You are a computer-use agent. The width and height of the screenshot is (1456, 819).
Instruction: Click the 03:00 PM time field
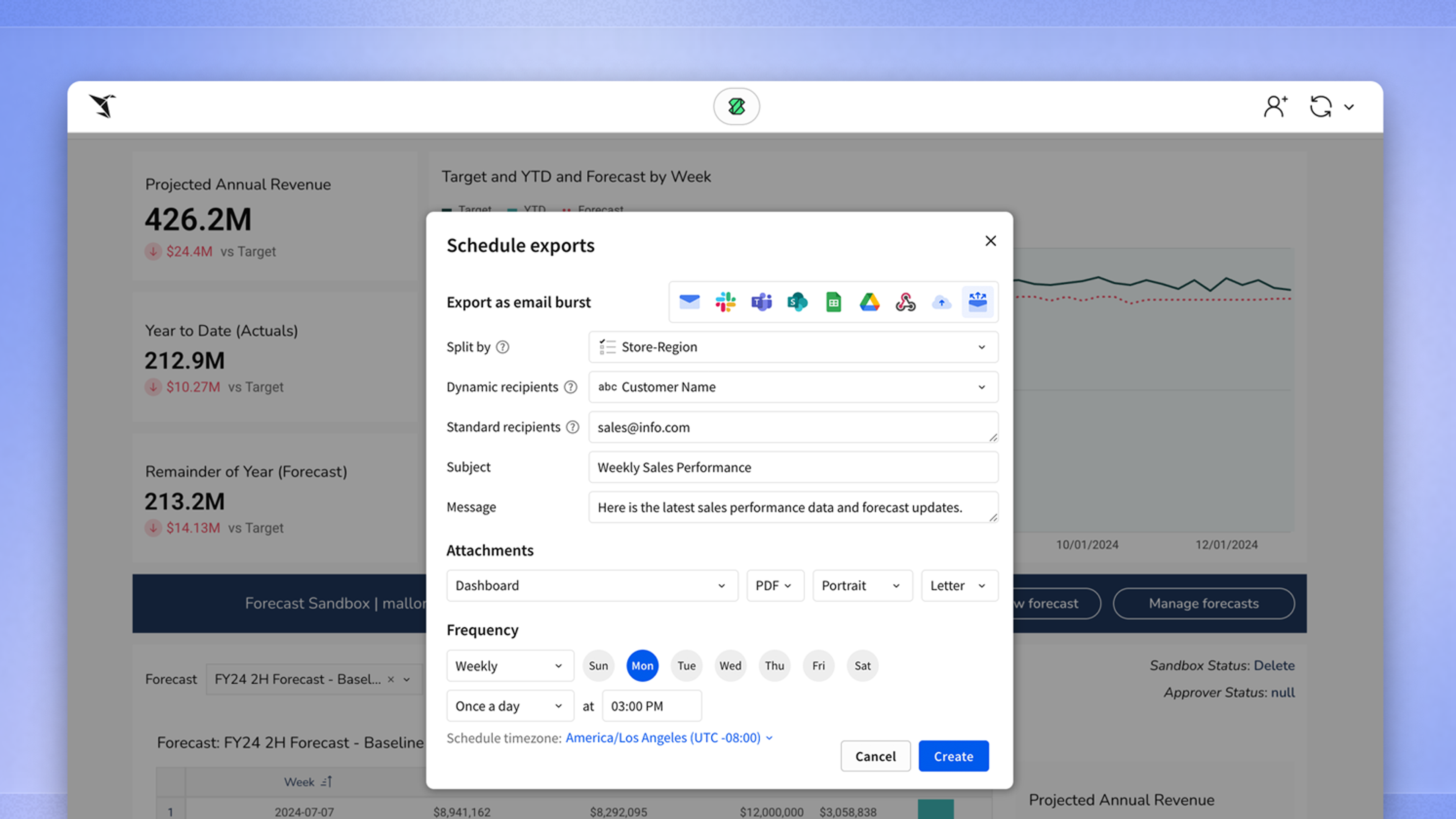(x=652, y=706)
